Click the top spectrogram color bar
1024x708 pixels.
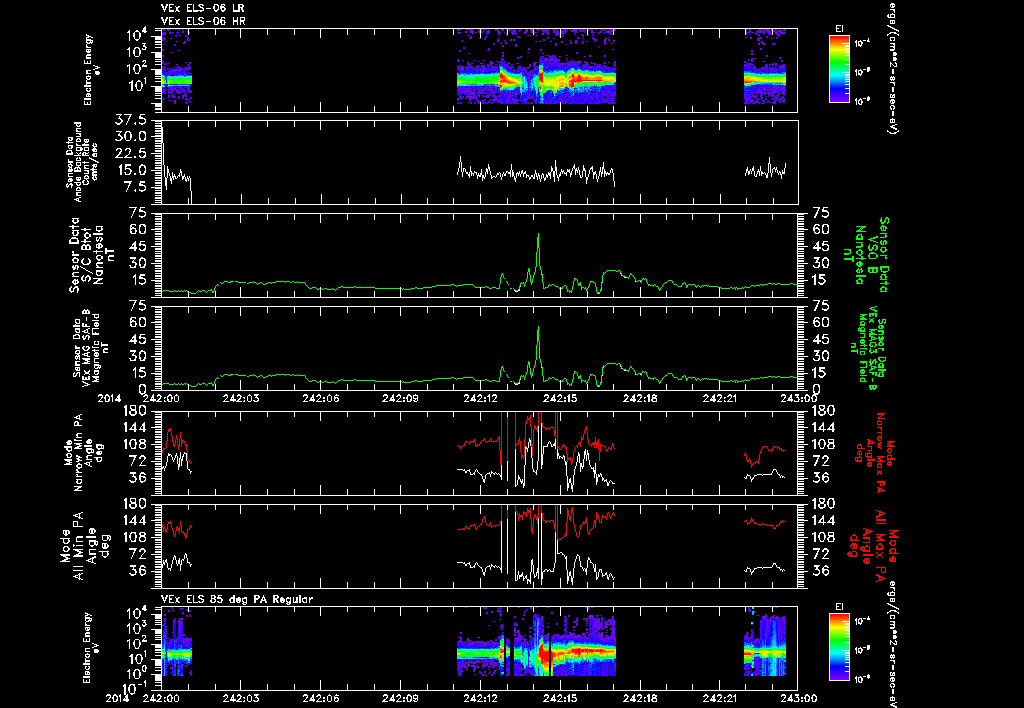839,69
